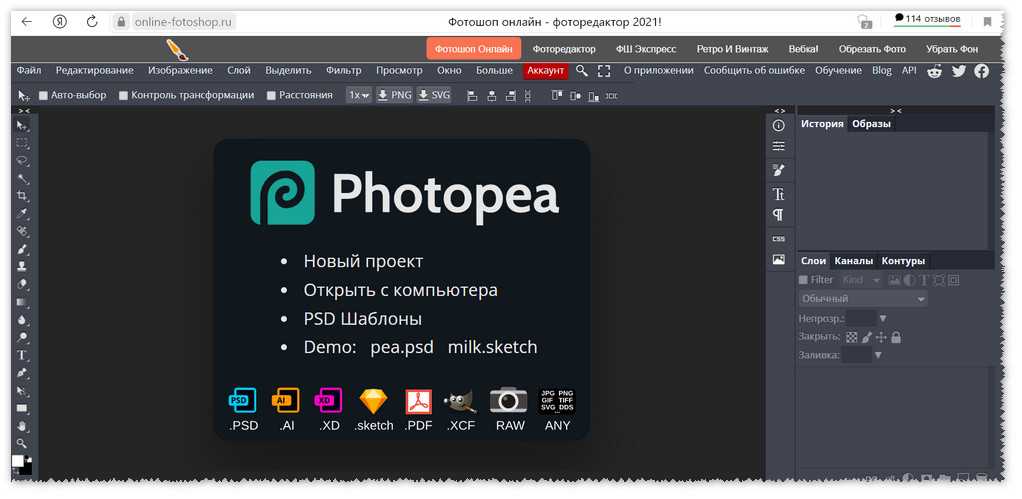Select the Crop tool in the toolbar
Screen dimensions: 1022x499
(x=22, y=196)
